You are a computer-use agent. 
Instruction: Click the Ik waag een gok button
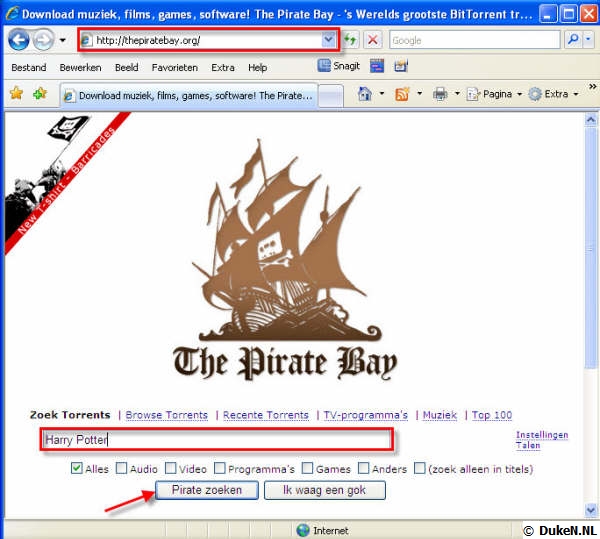click(324, 490)
